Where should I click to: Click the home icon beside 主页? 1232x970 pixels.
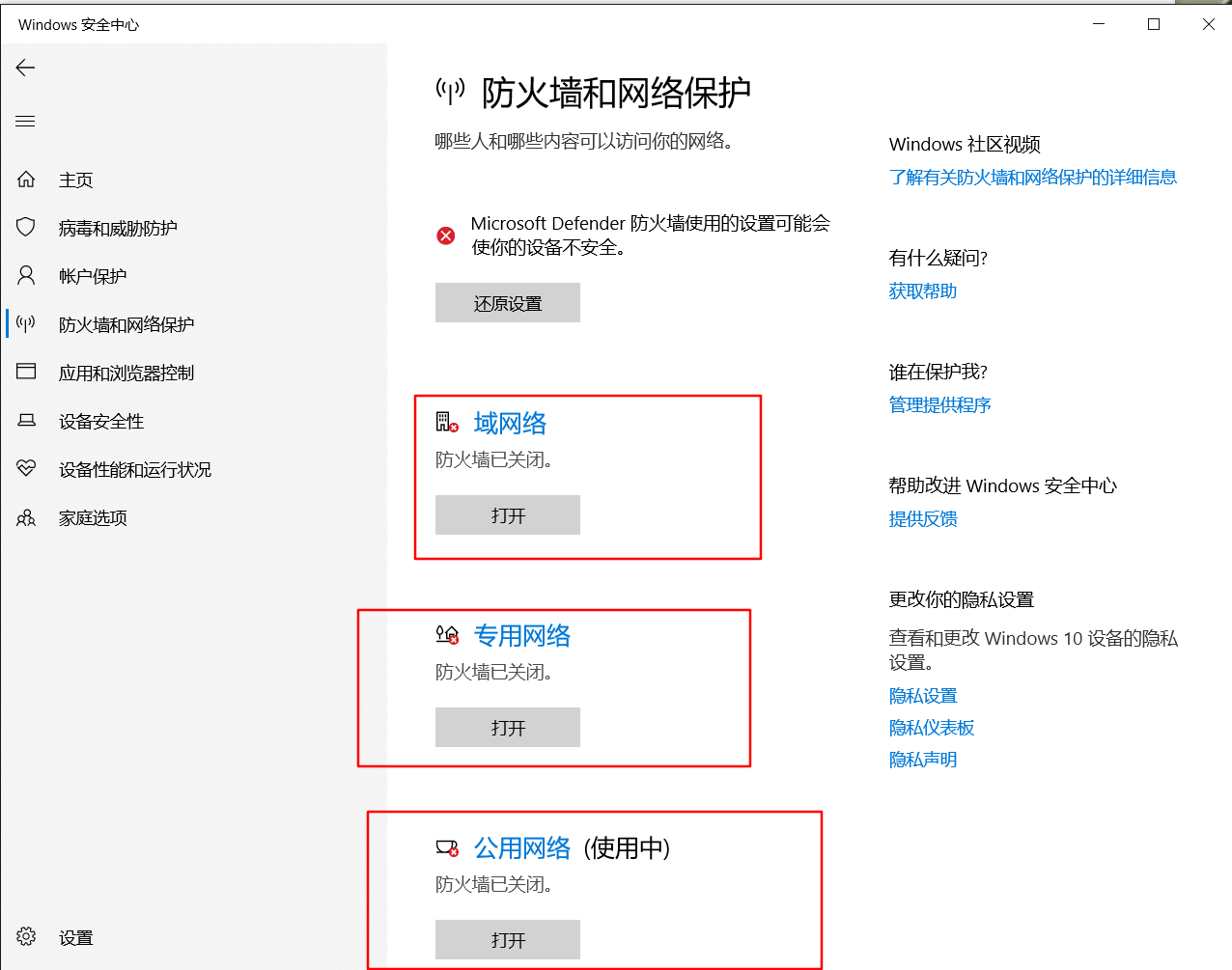coord(26,180)
